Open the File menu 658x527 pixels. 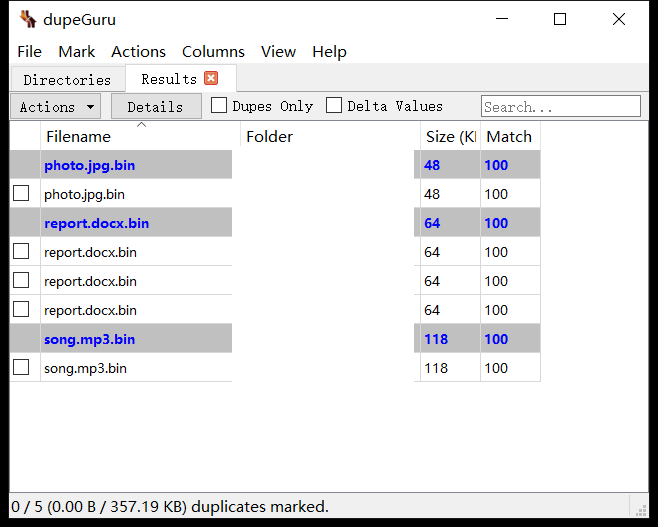point(29,52)
